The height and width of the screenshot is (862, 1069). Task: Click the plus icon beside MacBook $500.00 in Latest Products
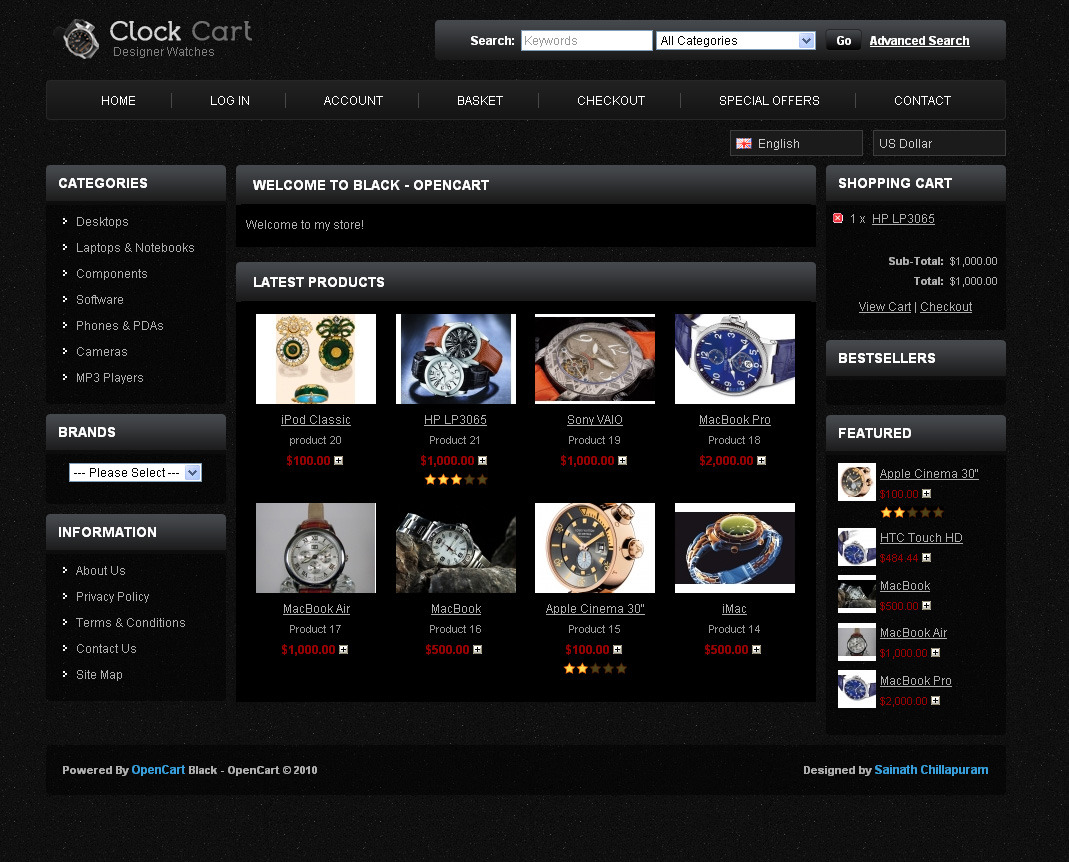pyautogui.click(x=477, y=650)
